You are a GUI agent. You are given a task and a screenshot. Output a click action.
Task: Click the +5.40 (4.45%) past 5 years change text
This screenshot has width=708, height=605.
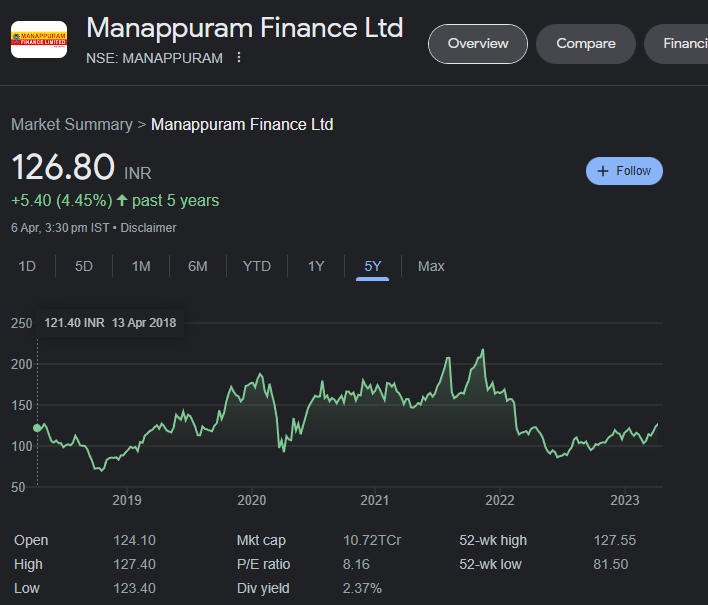[115, 200]
